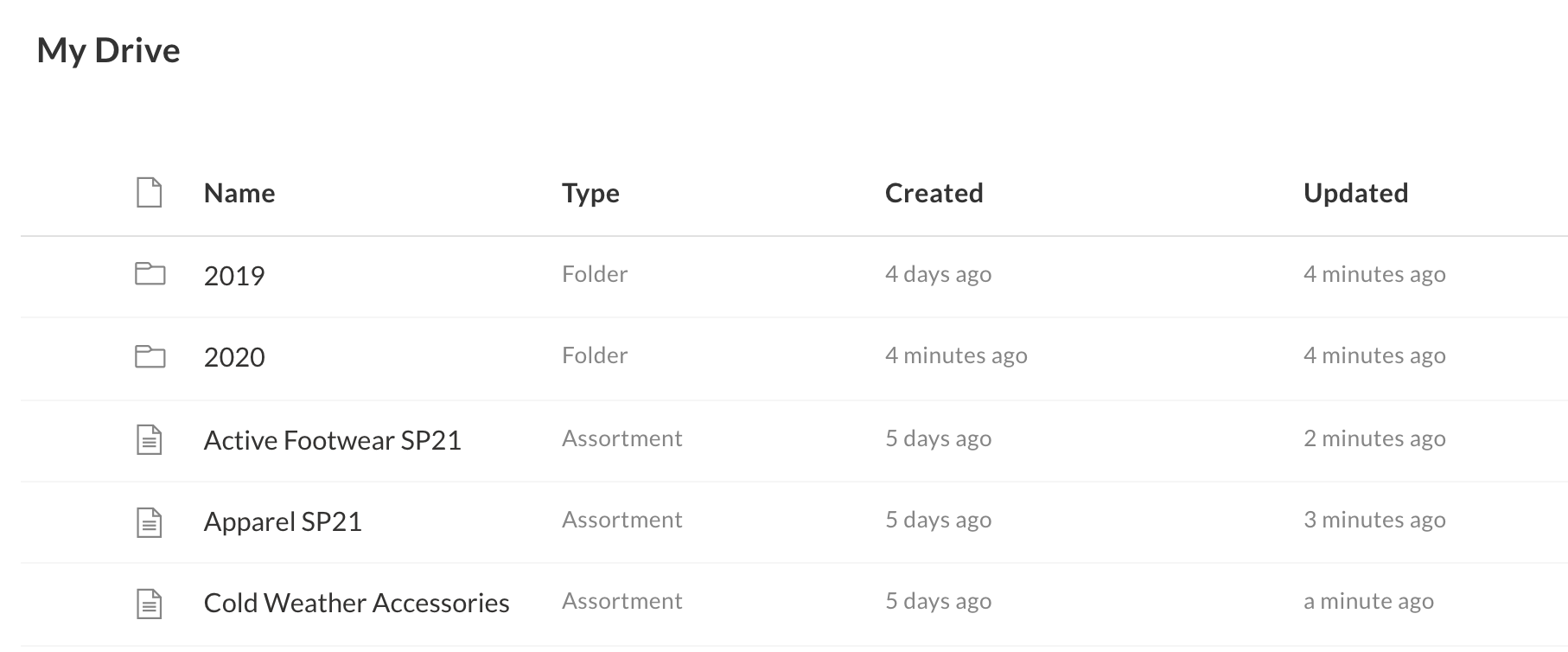This screenshot has width=1568, height=652.
Task: Click the Cold Weather Accessories document icon
Action: click(150, 603)
